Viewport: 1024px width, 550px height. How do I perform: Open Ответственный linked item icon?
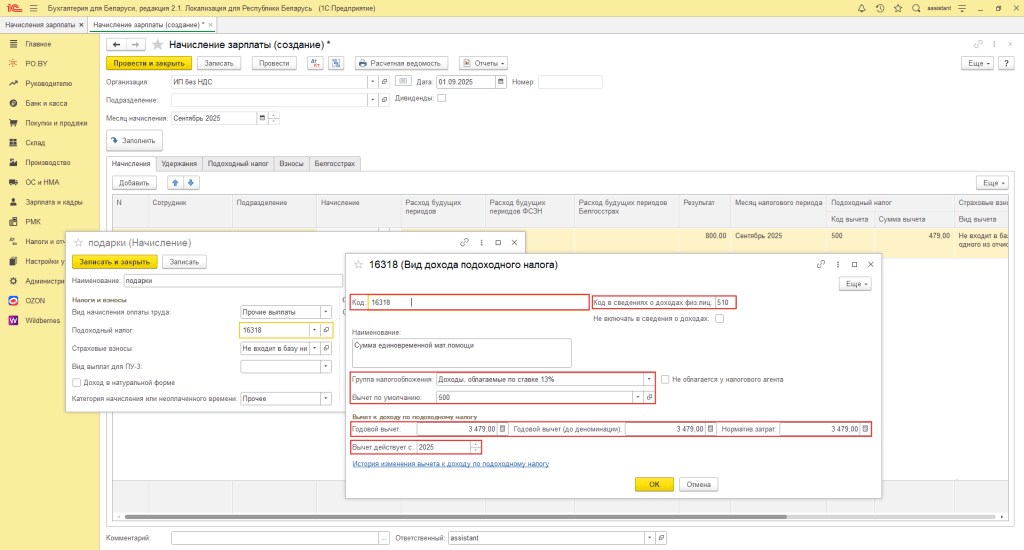coord(661,538)
